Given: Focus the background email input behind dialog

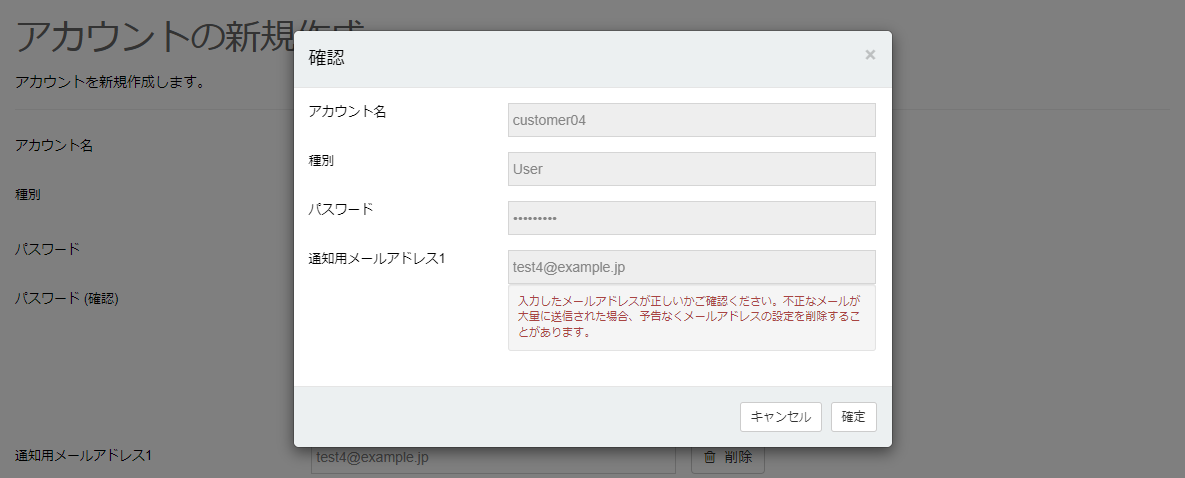Looking at the screenshot, I should pos(493,460).
